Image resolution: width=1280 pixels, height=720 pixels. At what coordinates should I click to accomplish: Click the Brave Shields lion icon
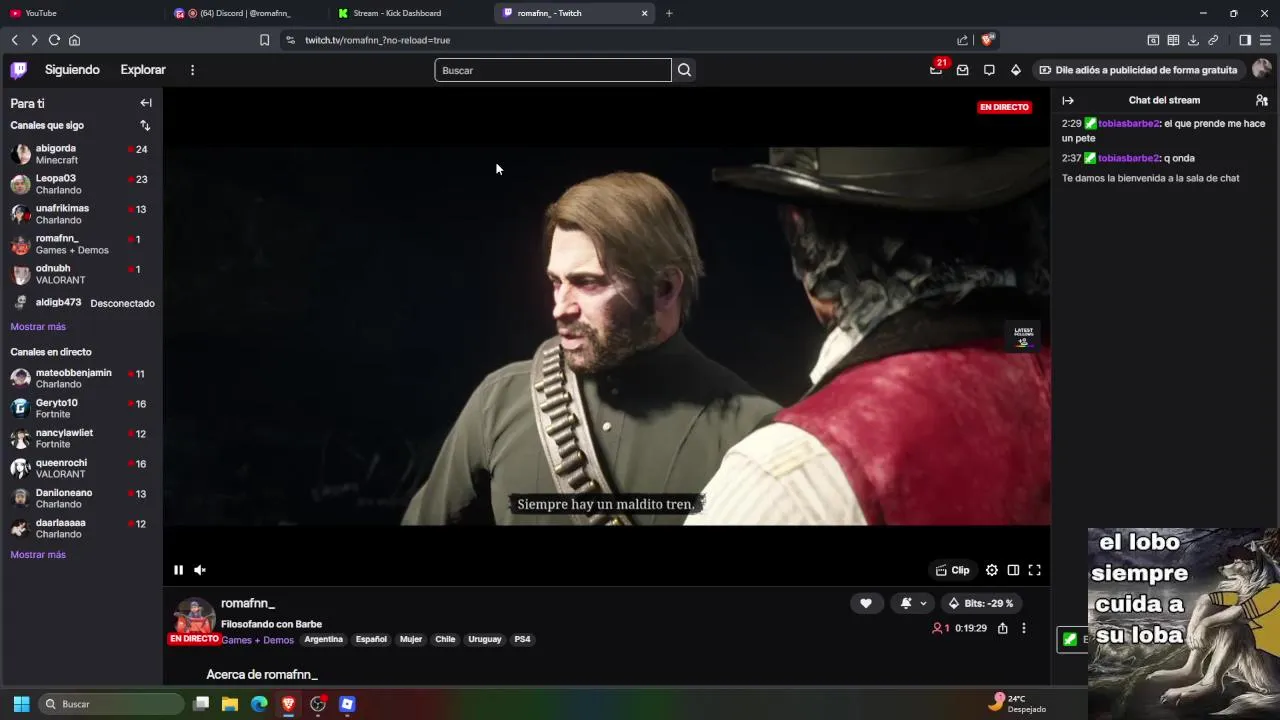987,40
